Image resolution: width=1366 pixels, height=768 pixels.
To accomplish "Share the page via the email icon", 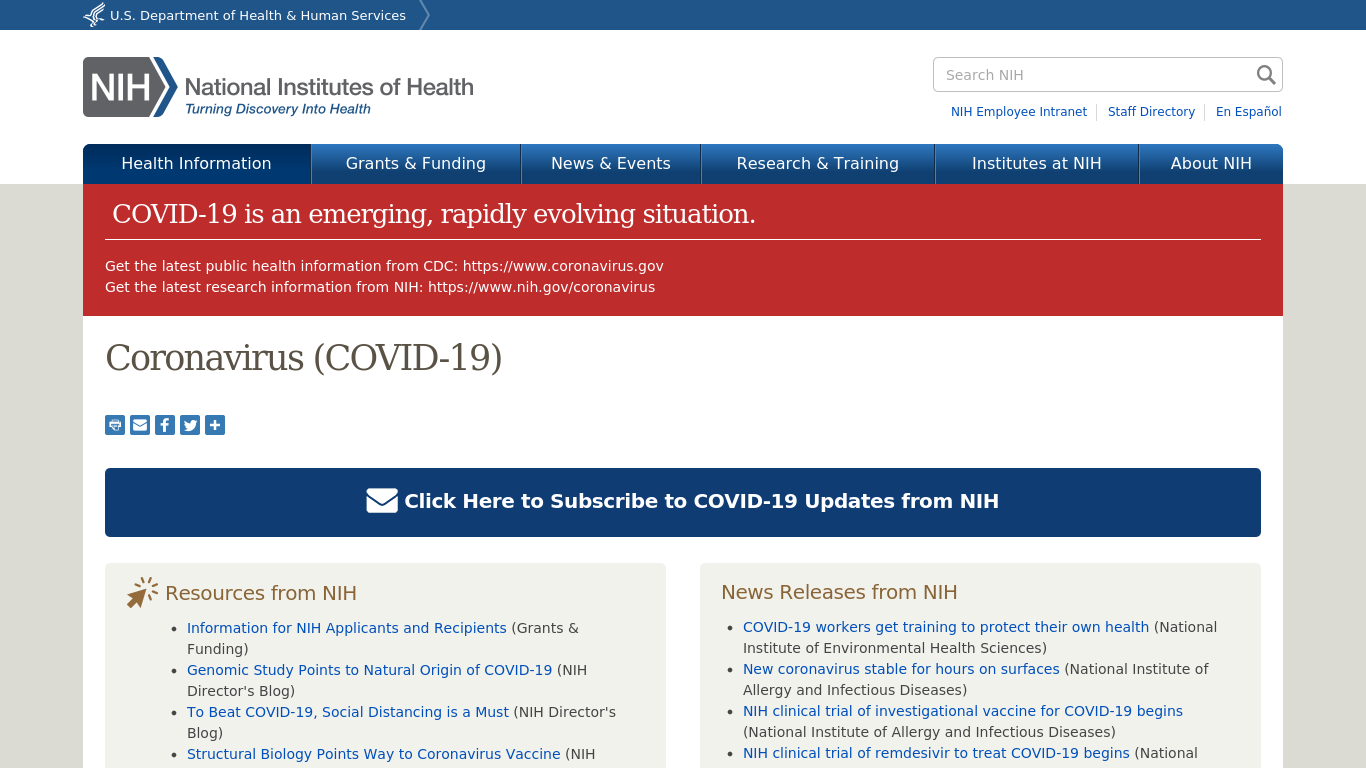I will point(139,425).
